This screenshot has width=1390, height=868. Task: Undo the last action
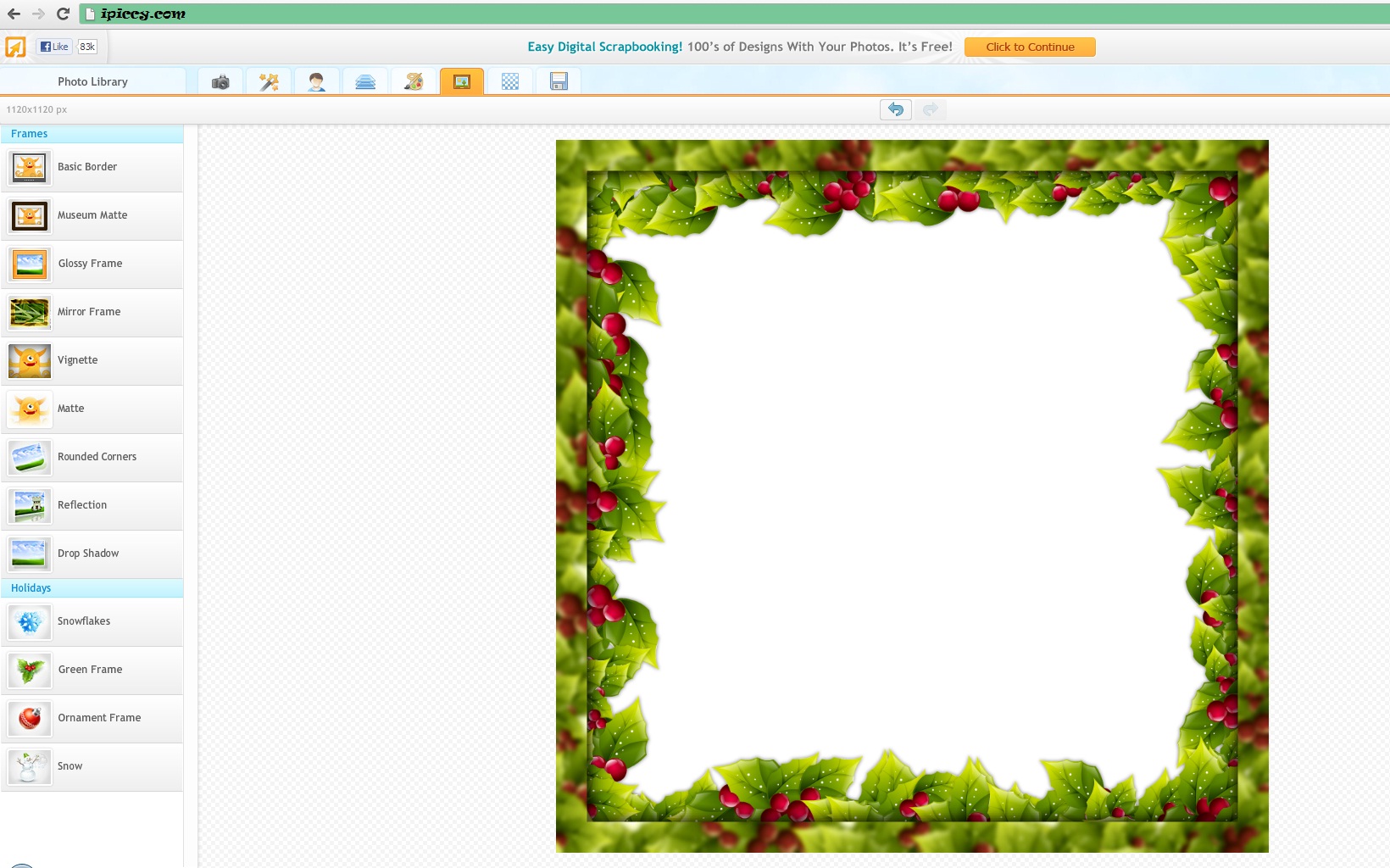[x=896, y=109]
